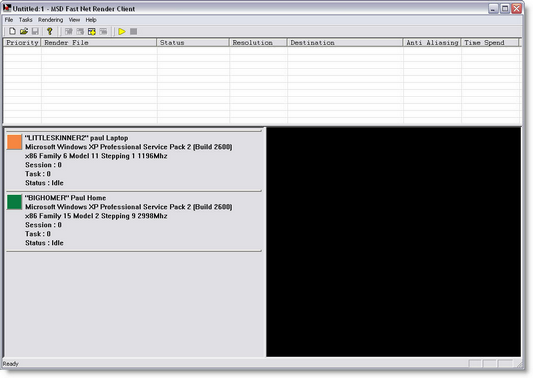
Task: Open the Tasks menu
Action: point(25,20)
